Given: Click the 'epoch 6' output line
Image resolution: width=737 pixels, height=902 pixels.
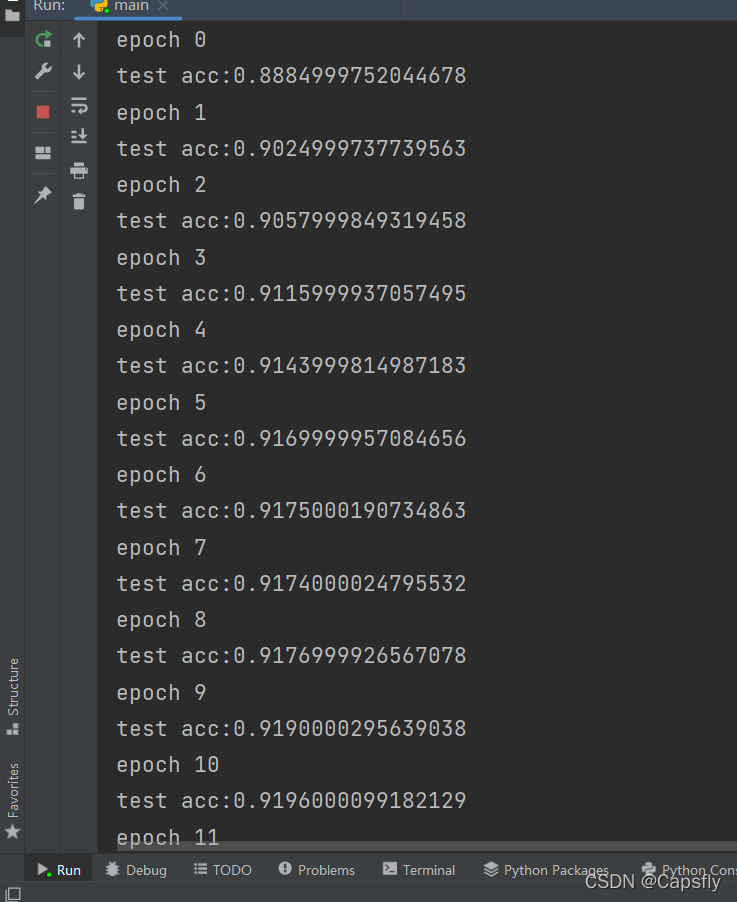Looking at the screenshot, I should pyautogui.click(x=161, y=475).
